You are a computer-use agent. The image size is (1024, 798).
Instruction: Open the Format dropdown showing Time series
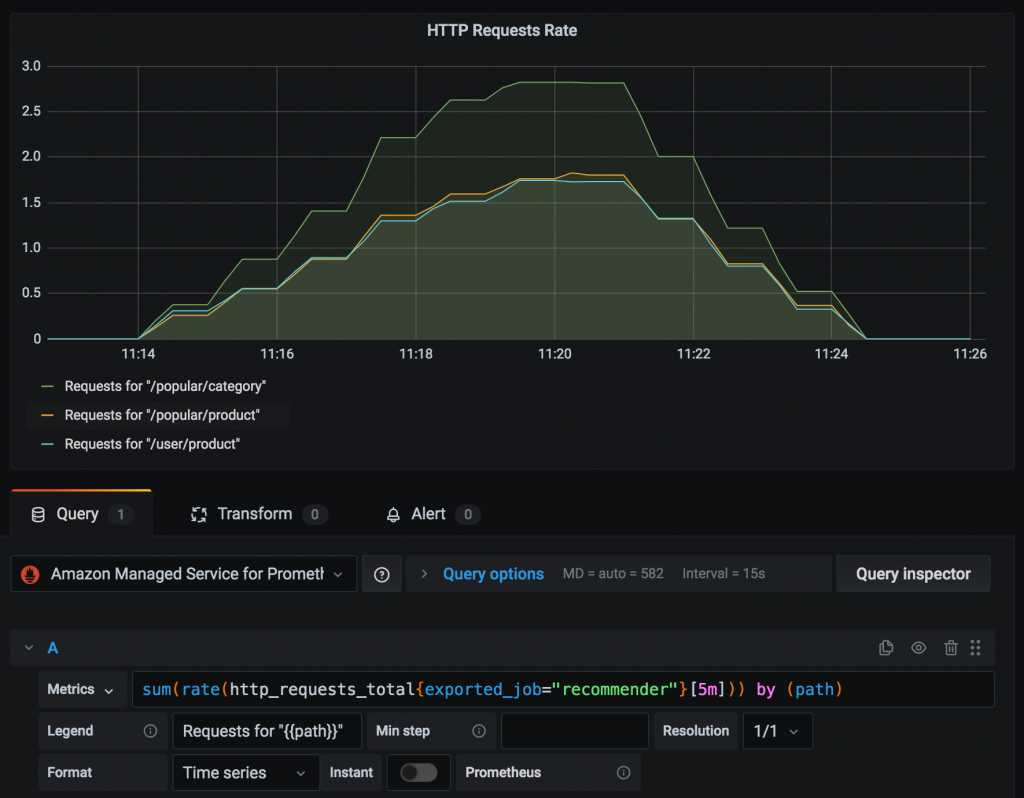click(245, 772)
